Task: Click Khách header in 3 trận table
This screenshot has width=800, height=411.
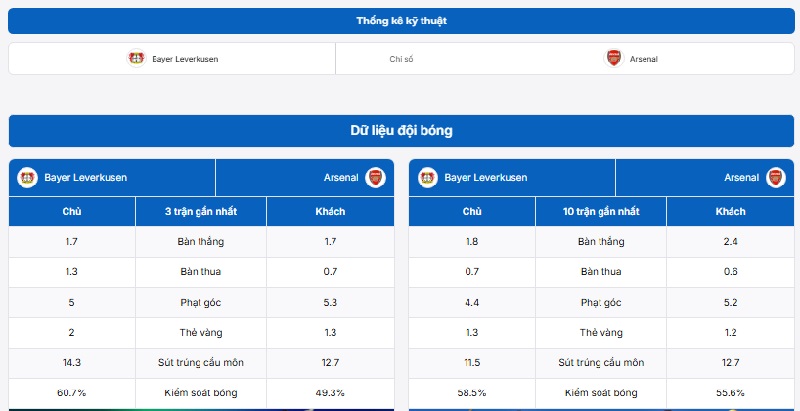Action: click(330, 211)
